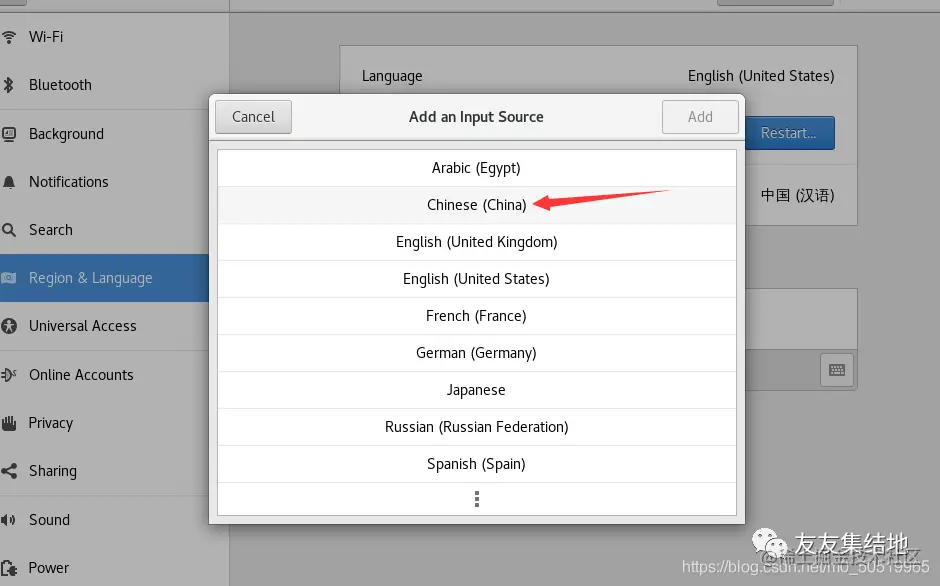
Task: Click English (United States) language value
Action: tap(761, 76)
